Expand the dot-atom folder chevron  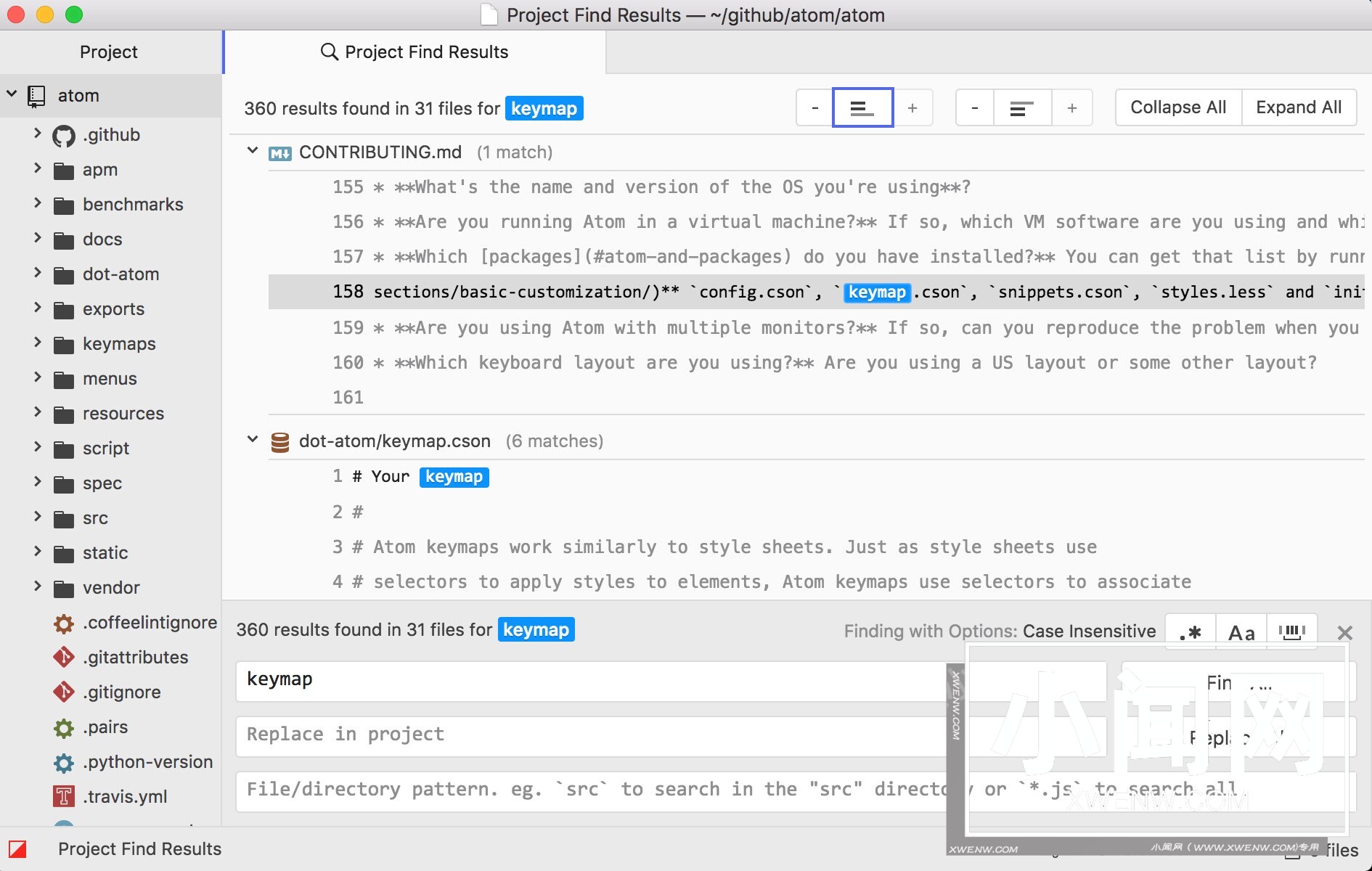(x=38, y=273)
